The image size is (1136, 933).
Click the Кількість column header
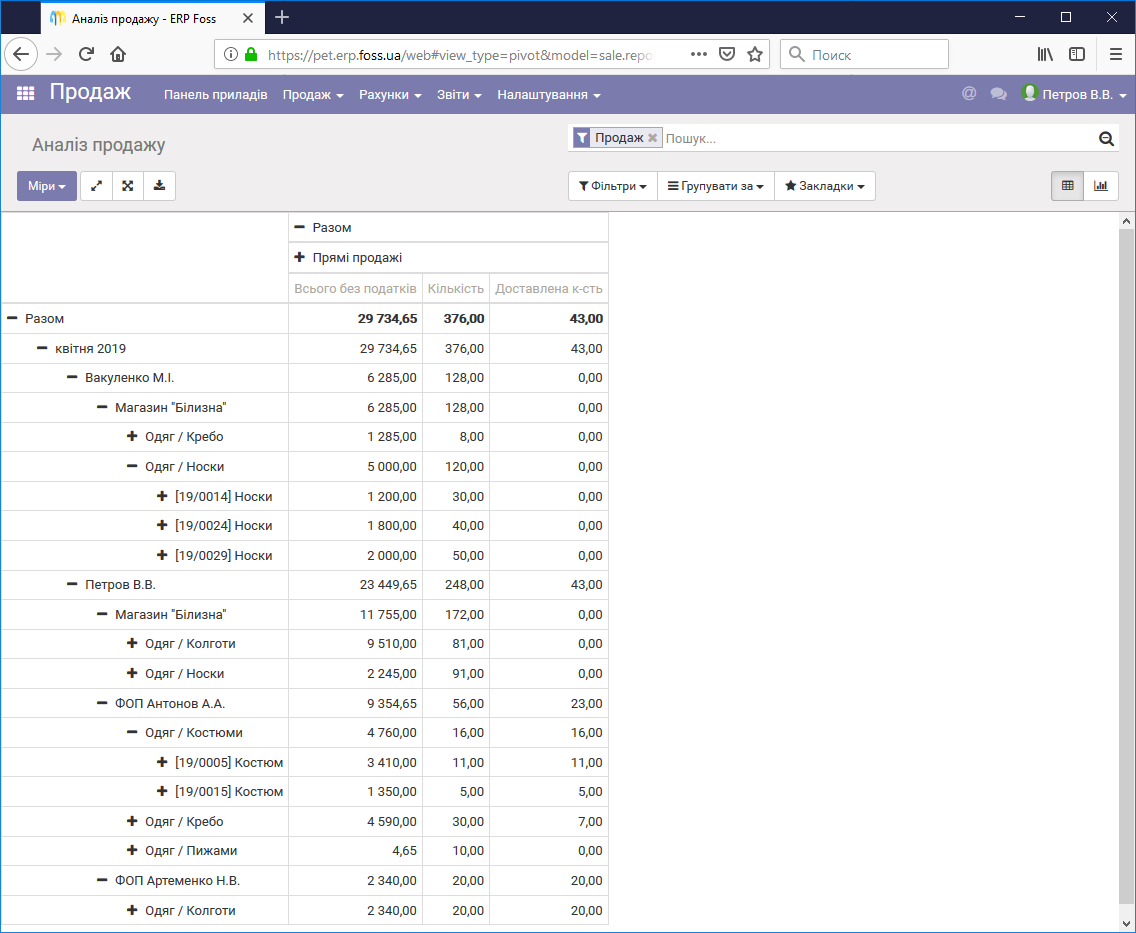(456, 288)
